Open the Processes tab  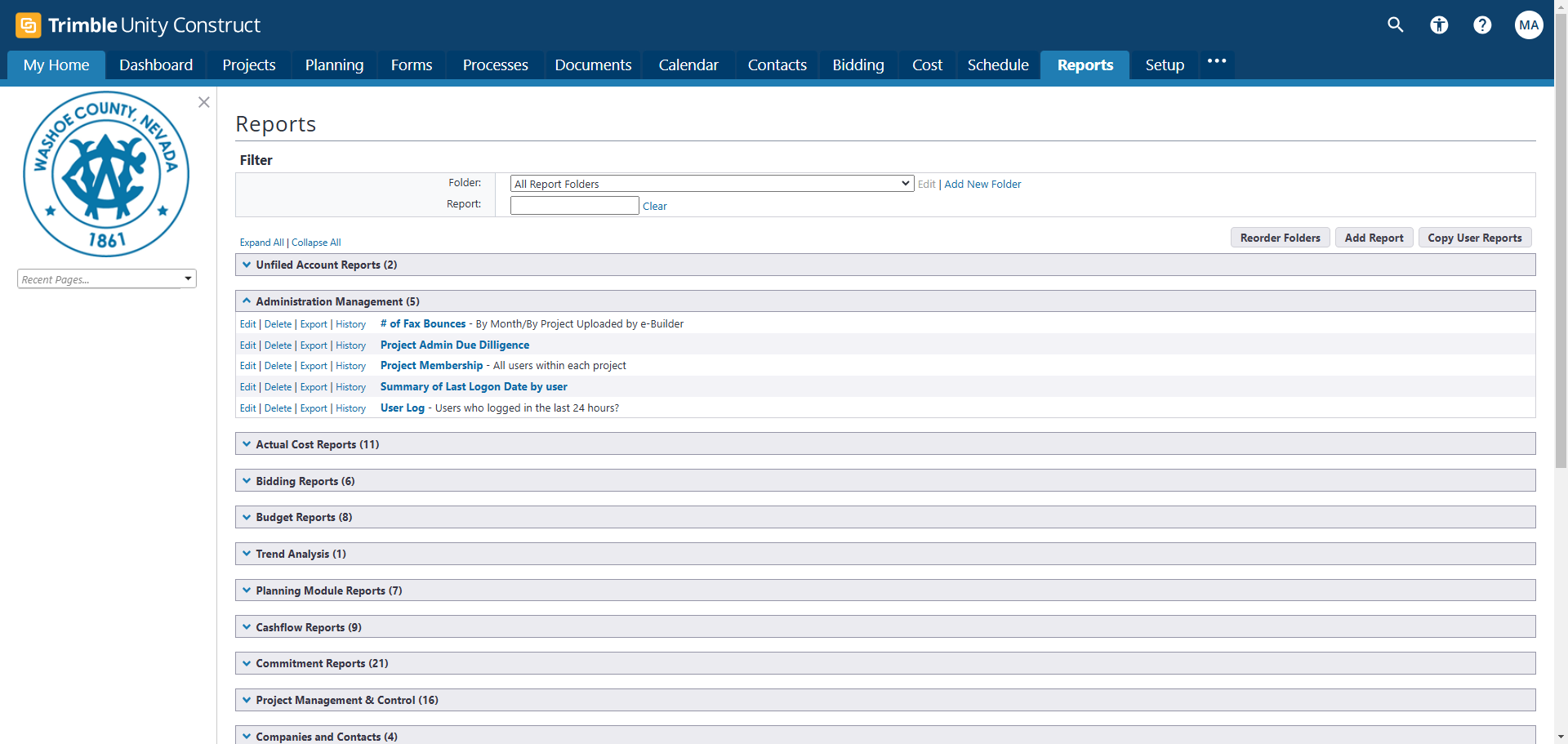click(495, 65)
